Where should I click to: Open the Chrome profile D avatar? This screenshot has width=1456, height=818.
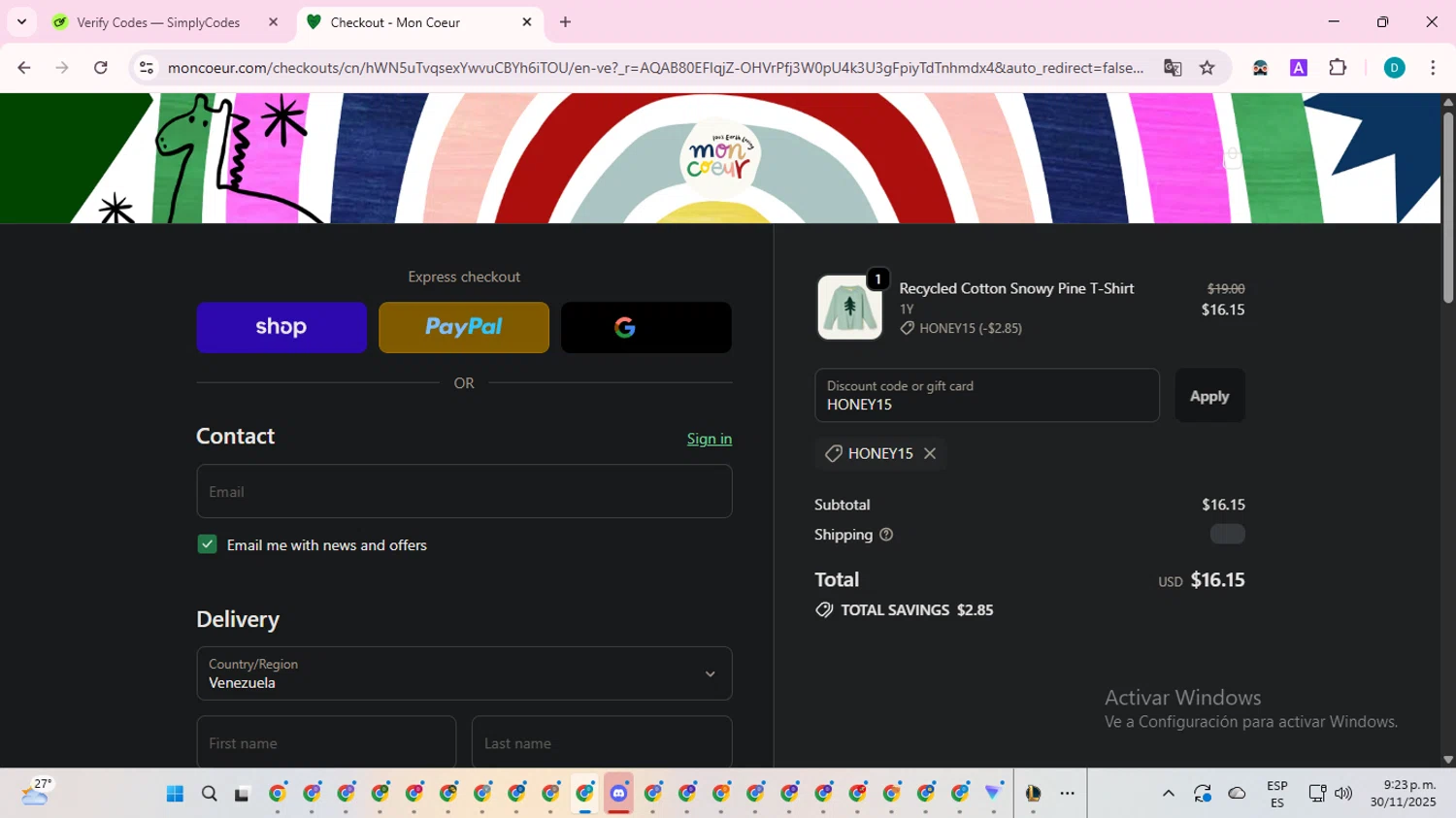coord(1394,68)
